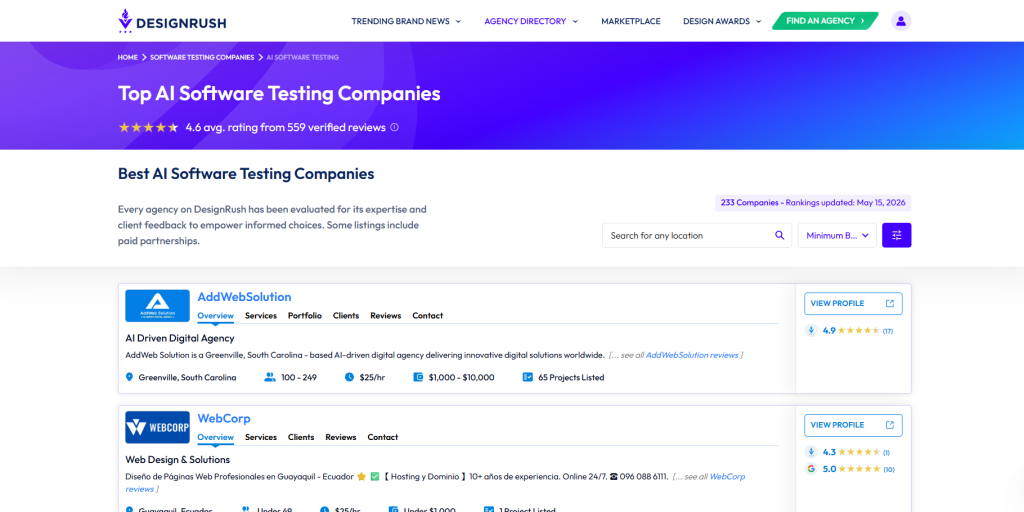Open the user account icon

point(901,21)
